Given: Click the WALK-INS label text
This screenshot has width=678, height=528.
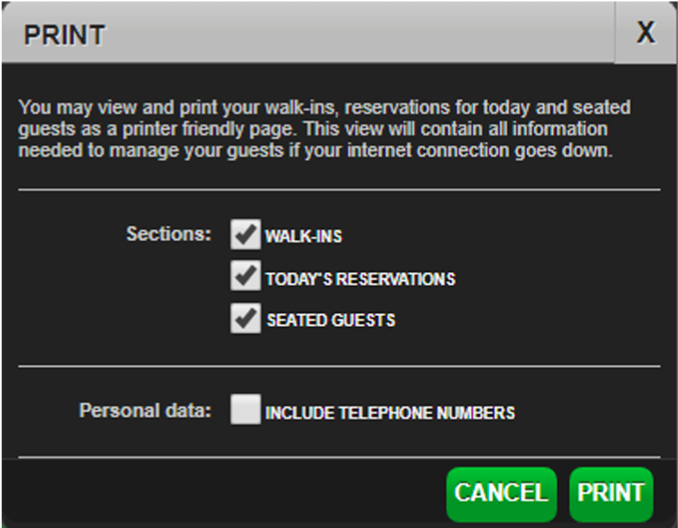Looking at the screenshot, I should [303, 237].
